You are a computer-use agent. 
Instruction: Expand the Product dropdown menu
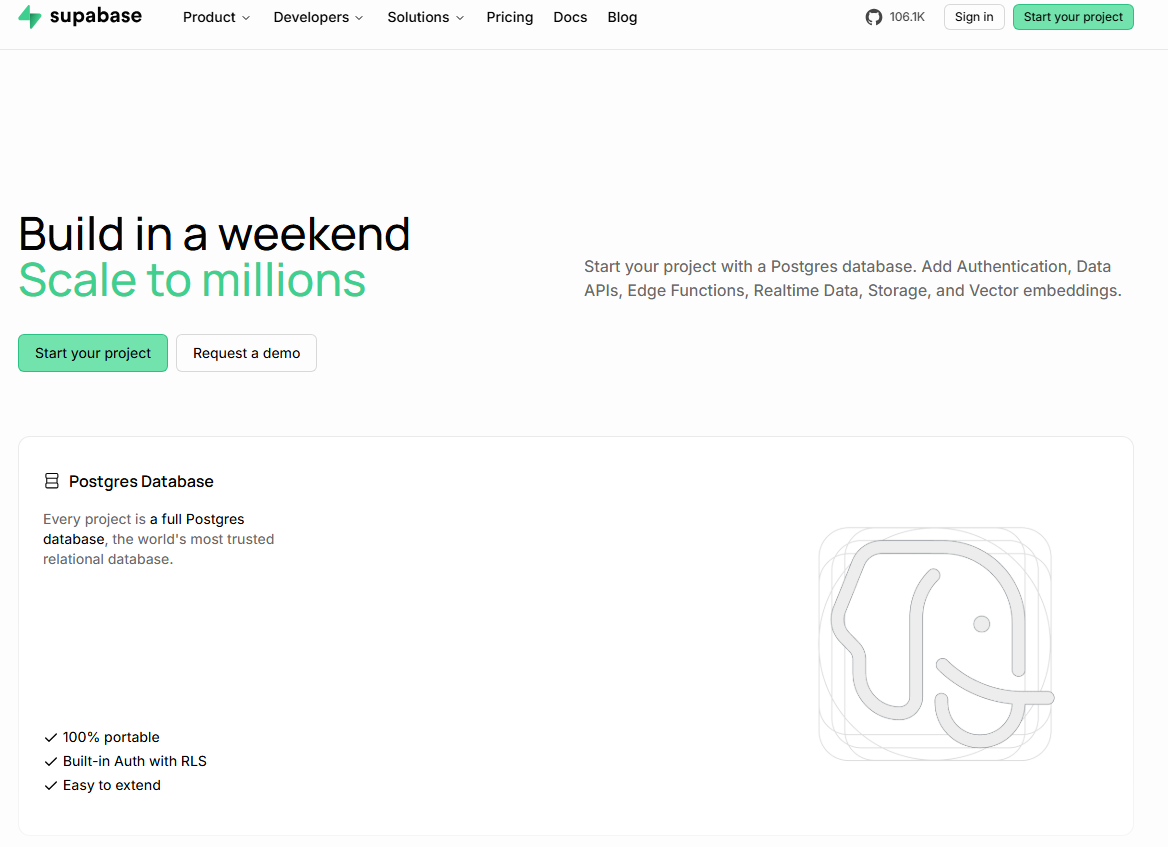[216, 17]
